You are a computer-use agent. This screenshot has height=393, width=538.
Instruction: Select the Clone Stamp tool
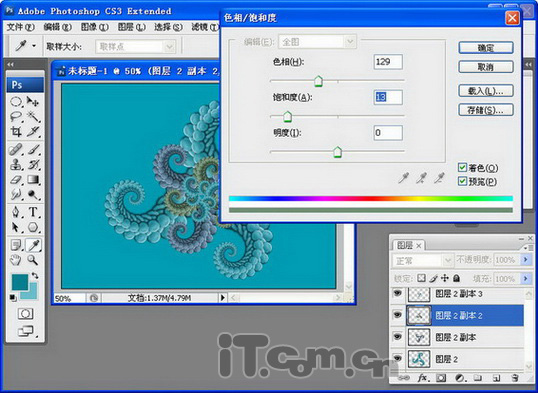coord(16,165)
